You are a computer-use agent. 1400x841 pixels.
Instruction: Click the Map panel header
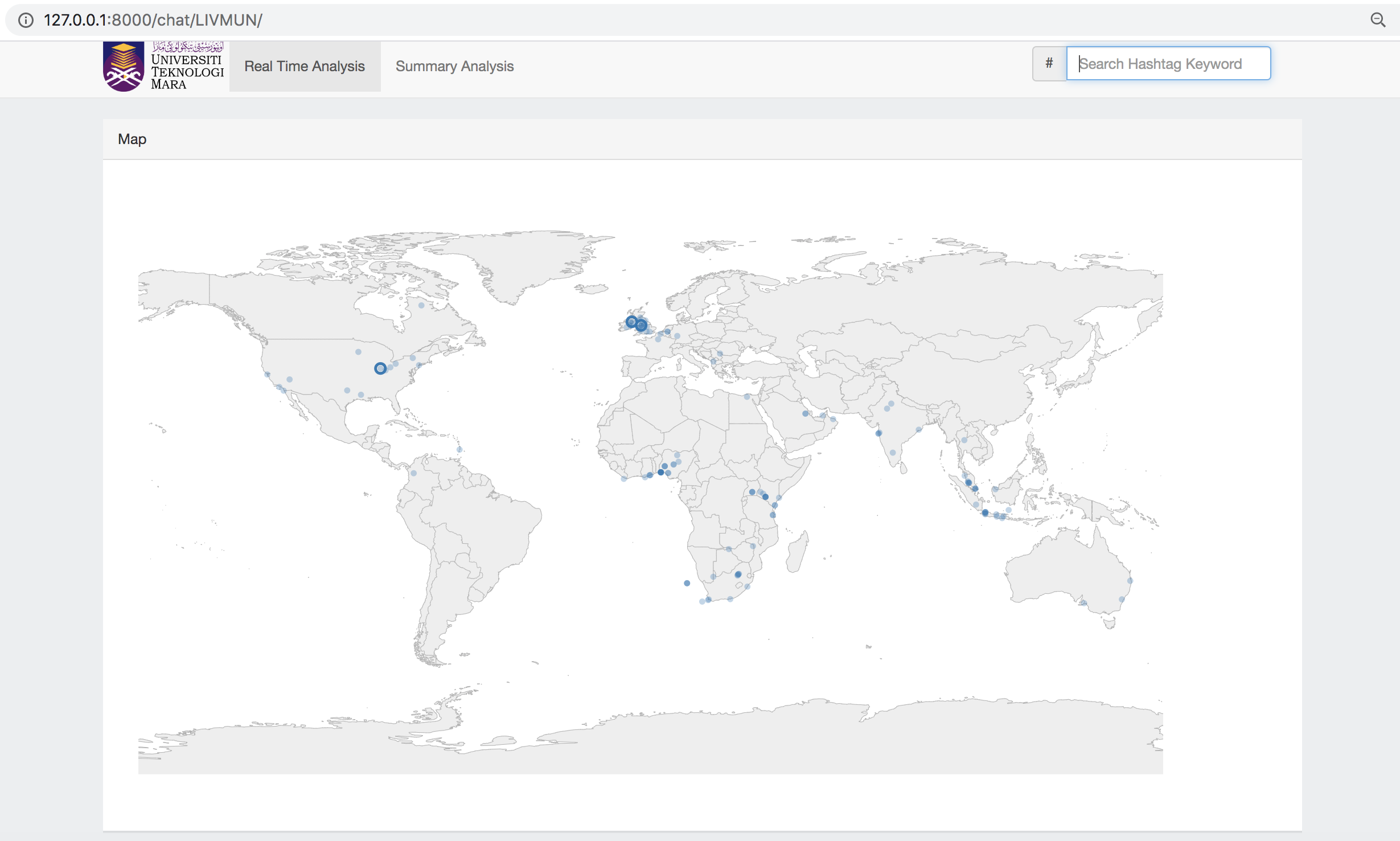click(x=132, y=139)
